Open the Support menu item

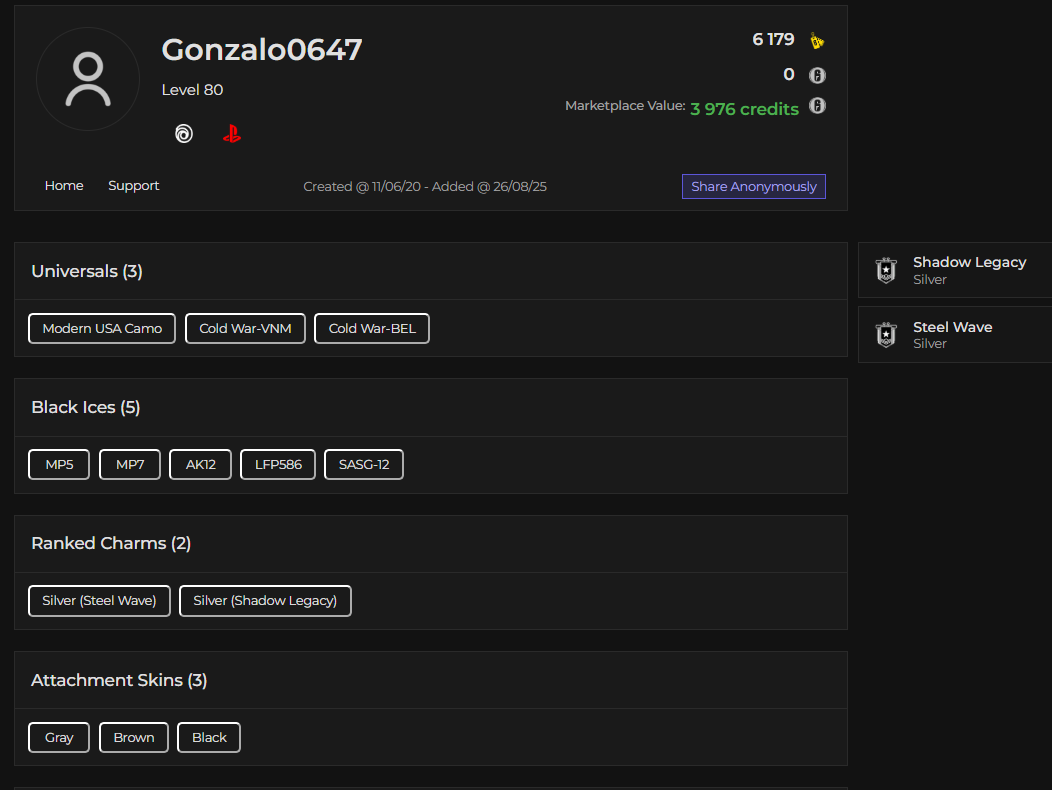click(x=134, y=186)
